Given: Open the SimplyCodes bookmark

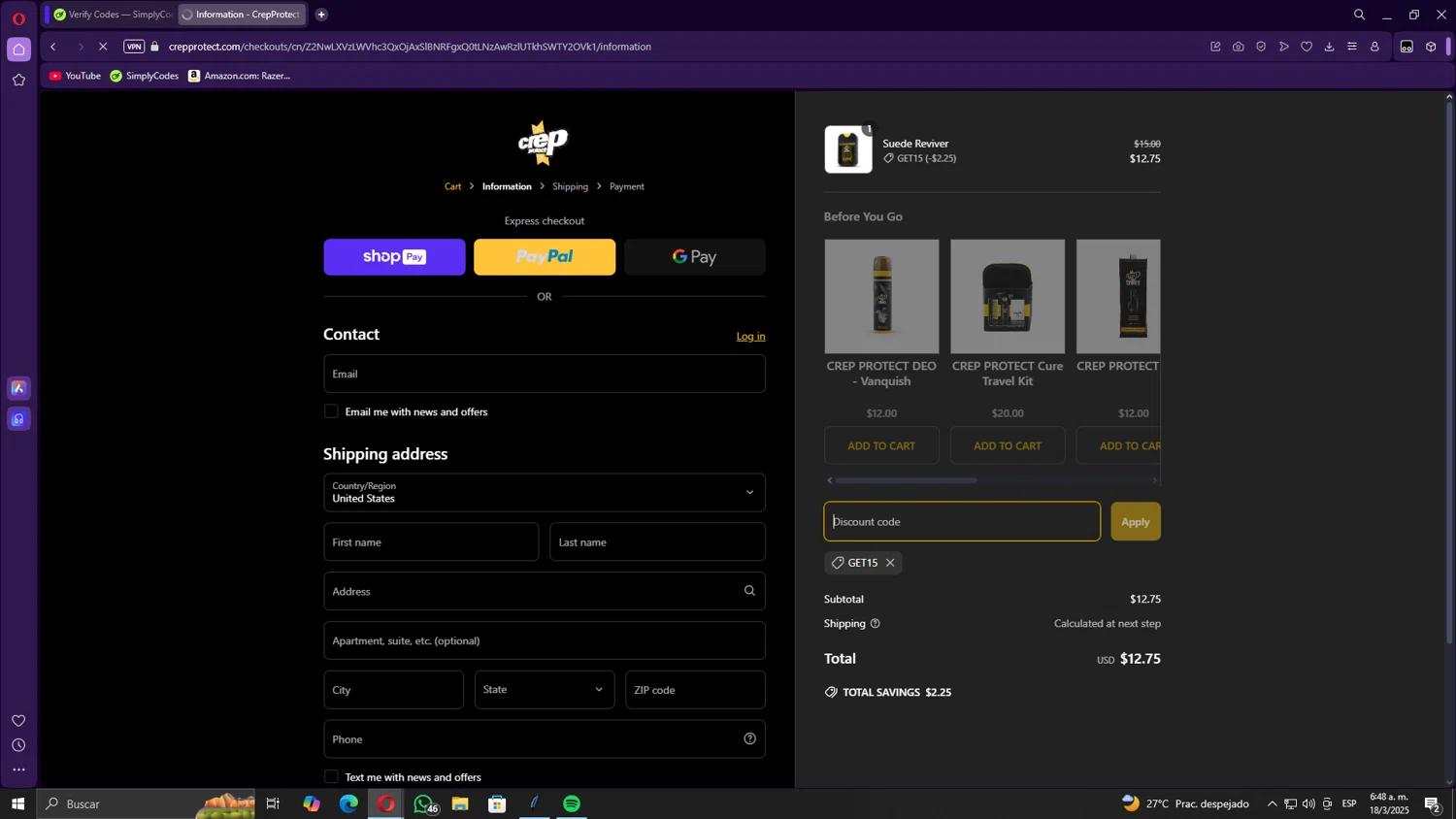Looking at the screenshot, I should [x=144, y=76].
